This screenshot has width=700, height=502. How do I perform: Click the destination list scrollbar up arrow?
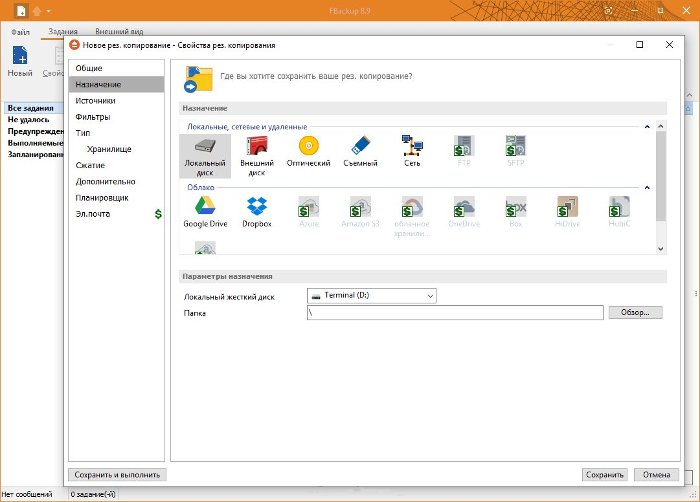pos(661,126)
